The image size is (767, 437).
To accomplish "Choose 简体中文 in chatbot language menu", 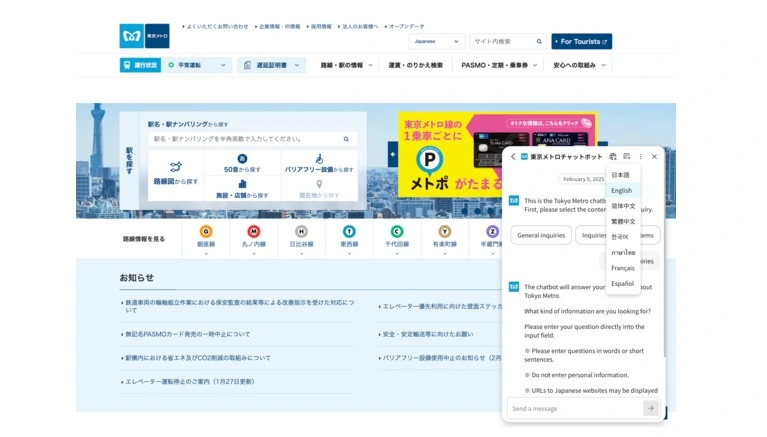I will coord(623,206).
